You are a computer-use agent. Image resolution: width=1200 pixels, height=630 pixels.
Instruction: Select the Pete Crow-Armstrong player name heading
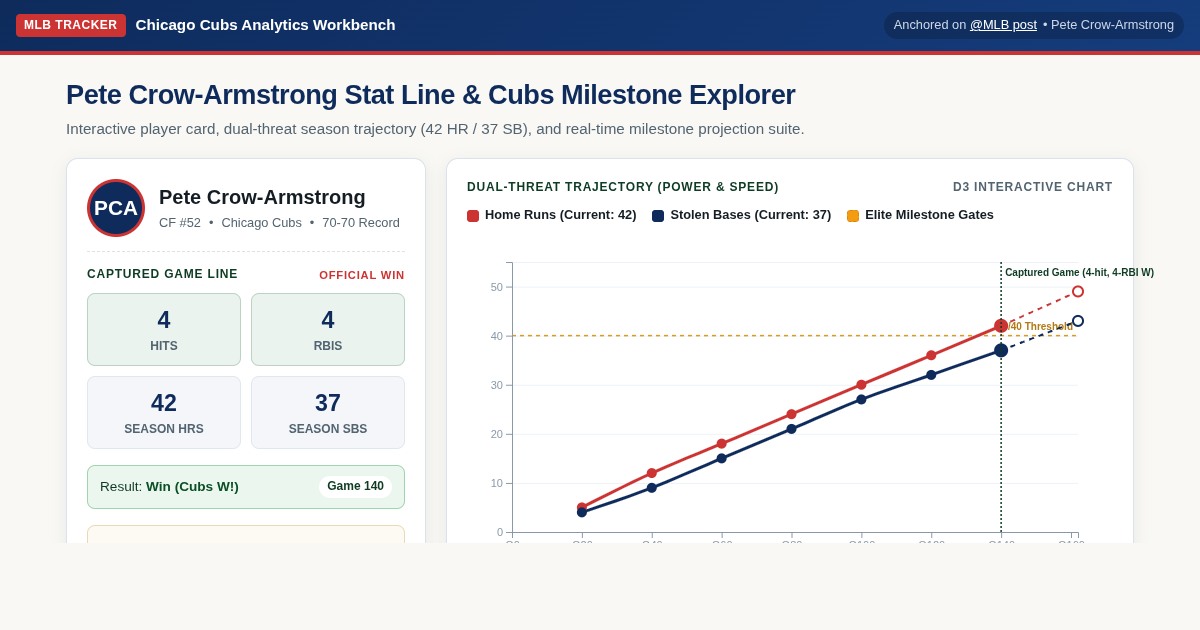coord(262,197)
